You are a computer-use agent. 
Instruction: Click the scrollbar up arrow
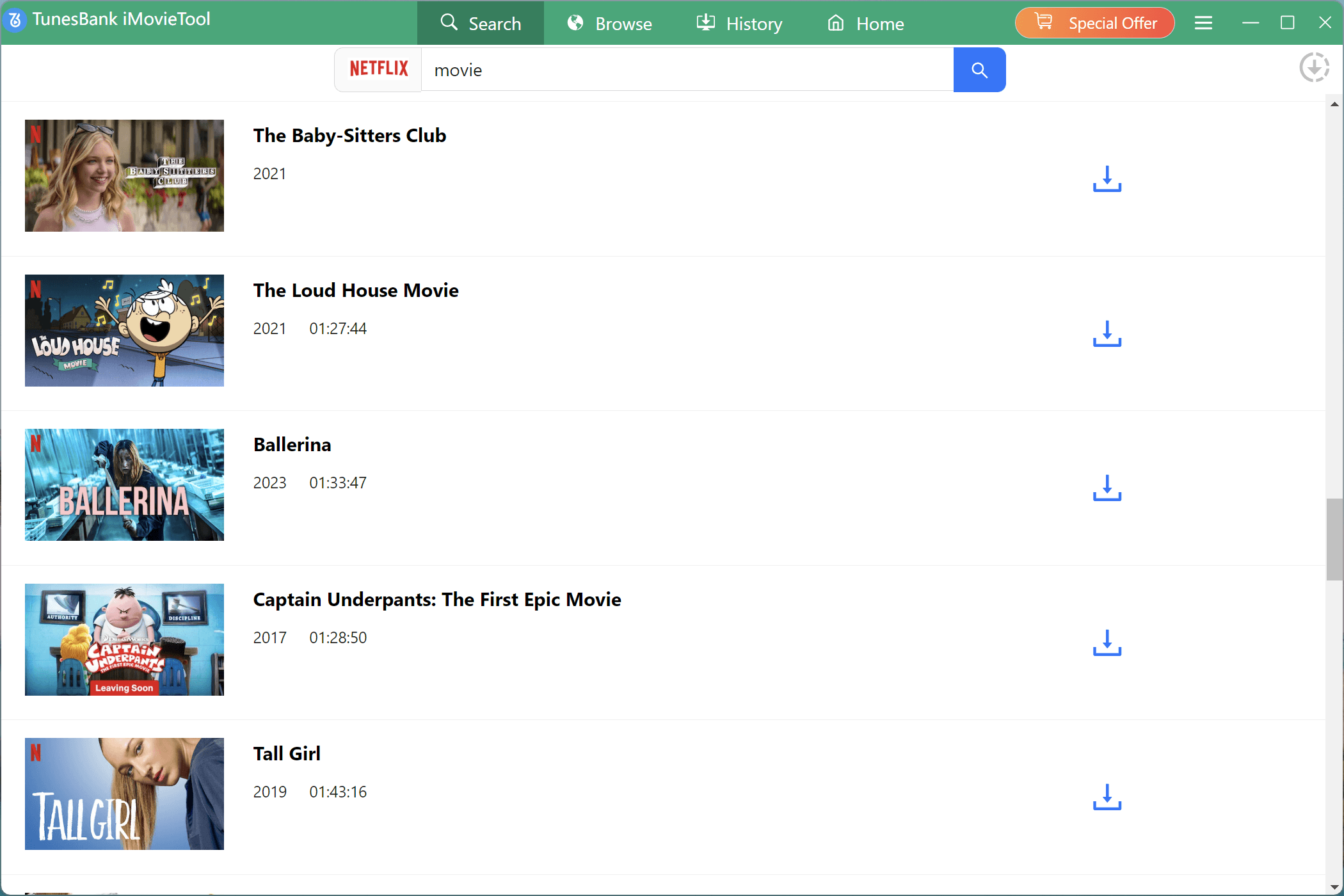[x=1334, y=104]
